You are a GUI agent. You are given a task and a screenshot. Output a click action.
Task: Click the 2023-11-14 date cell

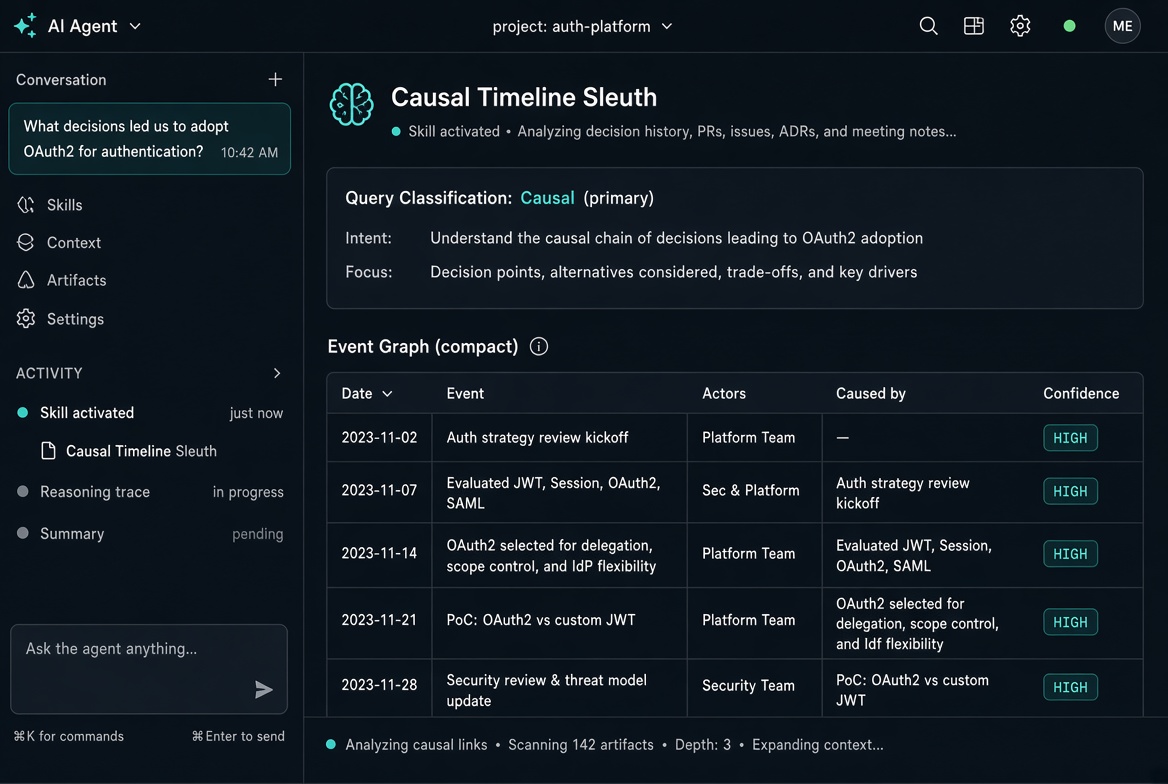379,553
